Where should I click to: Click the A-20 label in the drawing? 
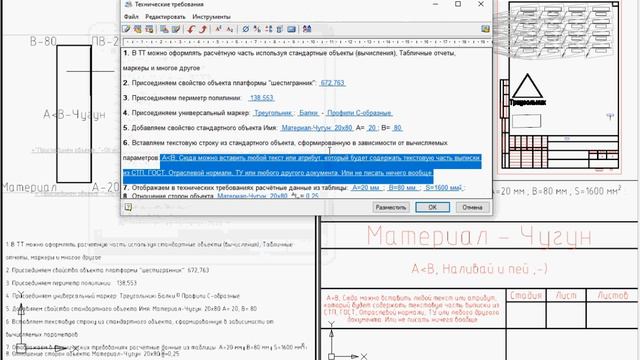[x=106, y=187]
